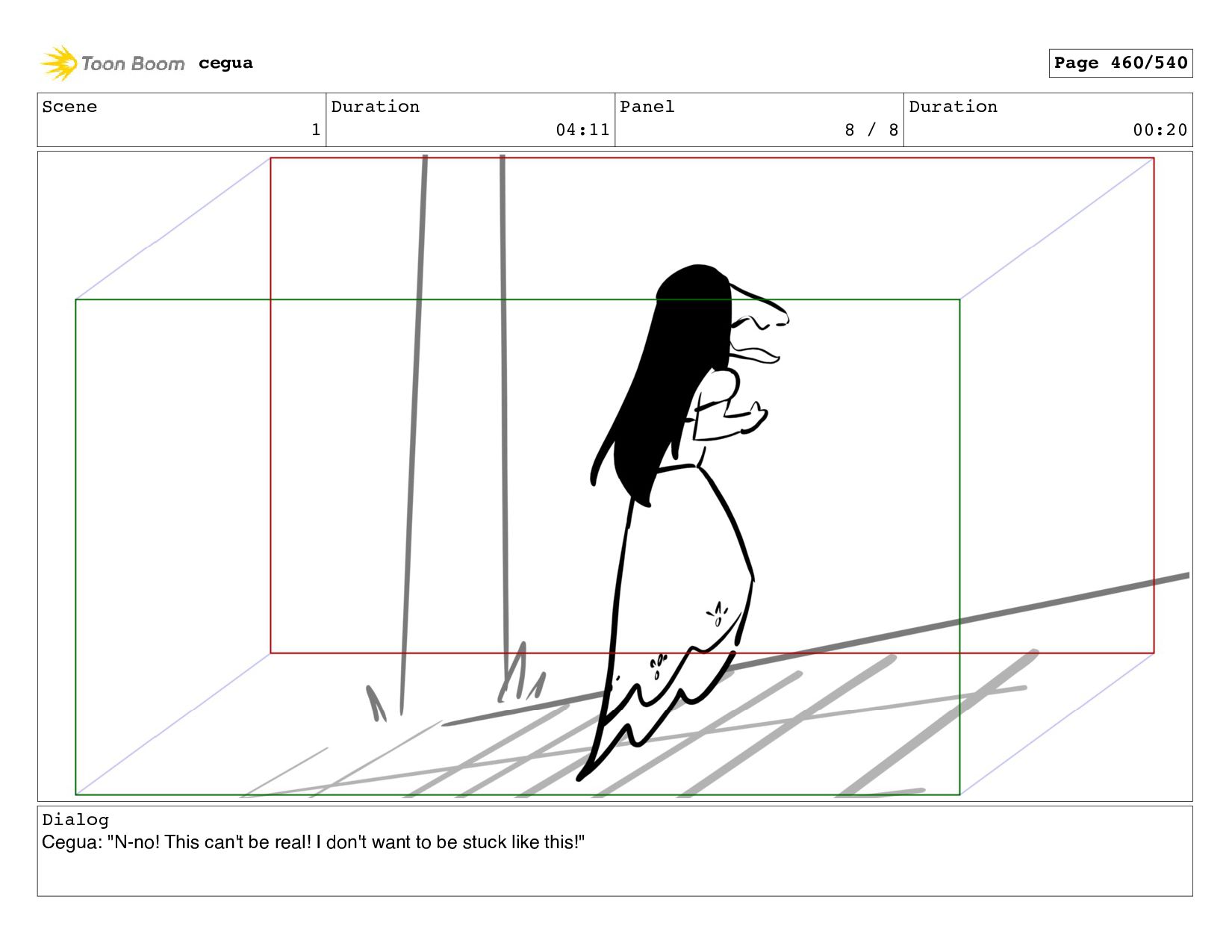Select the Scene number field

[x=181, y=119]
